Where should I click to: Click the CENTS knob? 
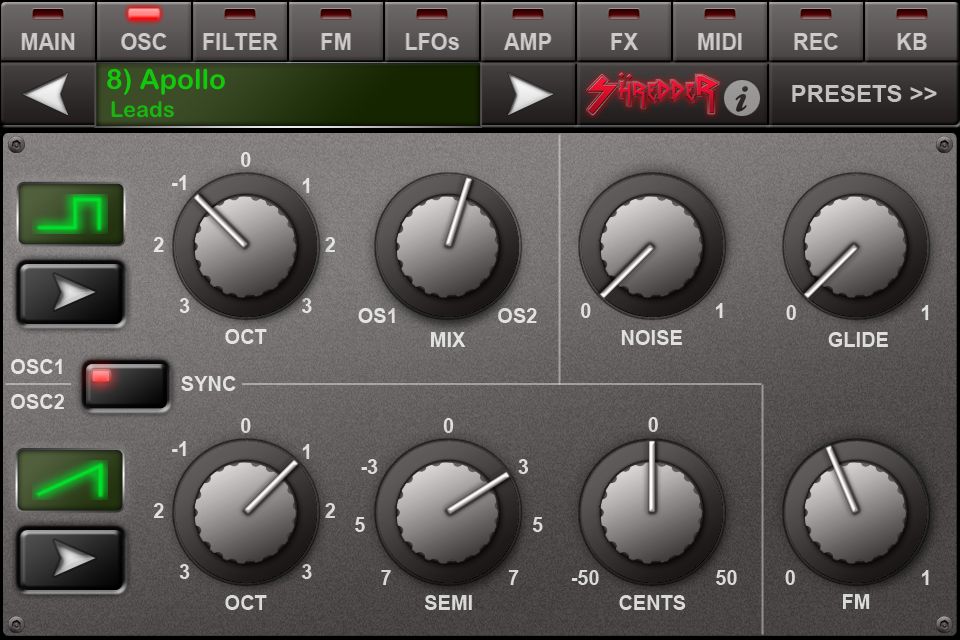tap(652, 512)
